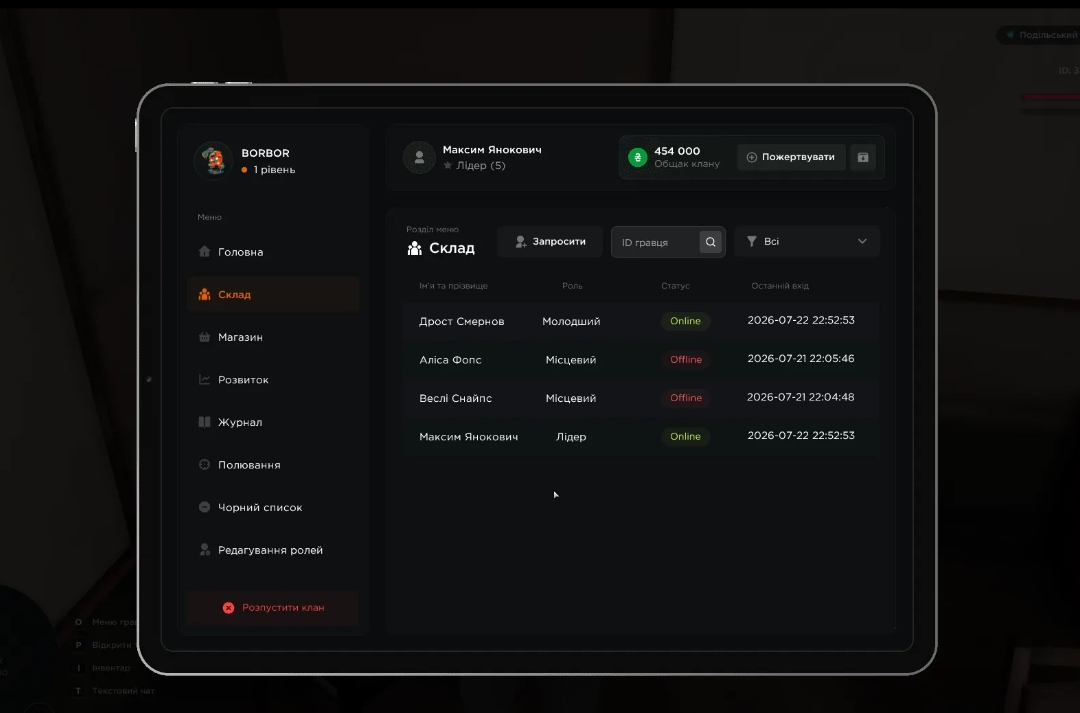Viewport: 1080px width, 713px height.
Task: Click the Розпустити клан button
Action: pyautogui.click(x=273, y=608)
